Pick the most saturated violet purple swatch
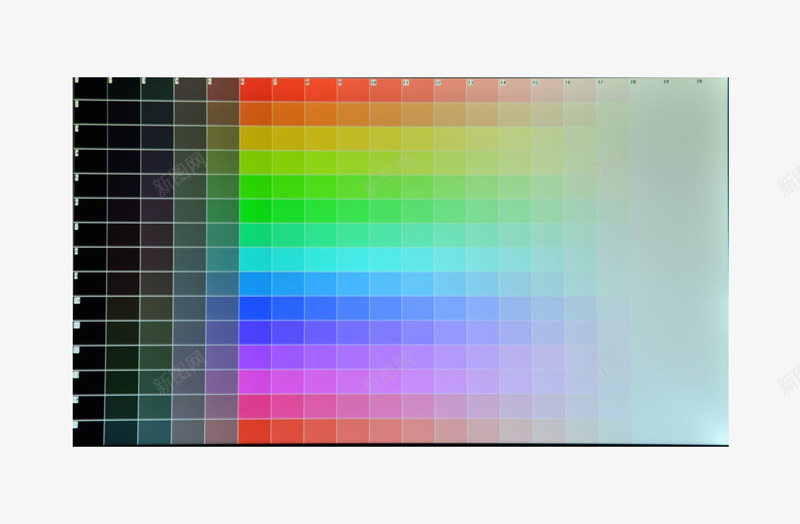The image size is (800, 524). (x=256, y=357)
